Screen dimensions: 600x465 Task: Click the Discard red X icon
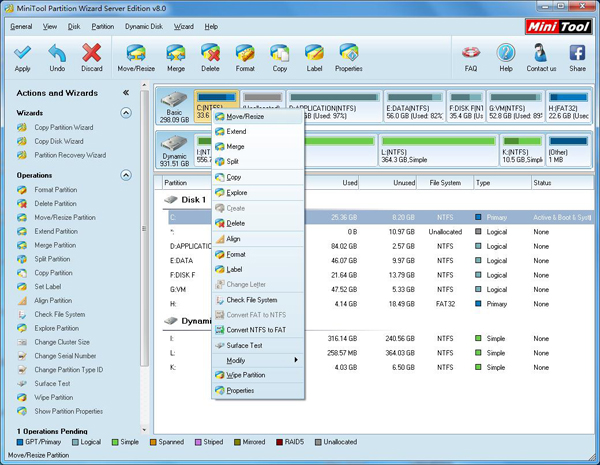(x=91, y=53)
